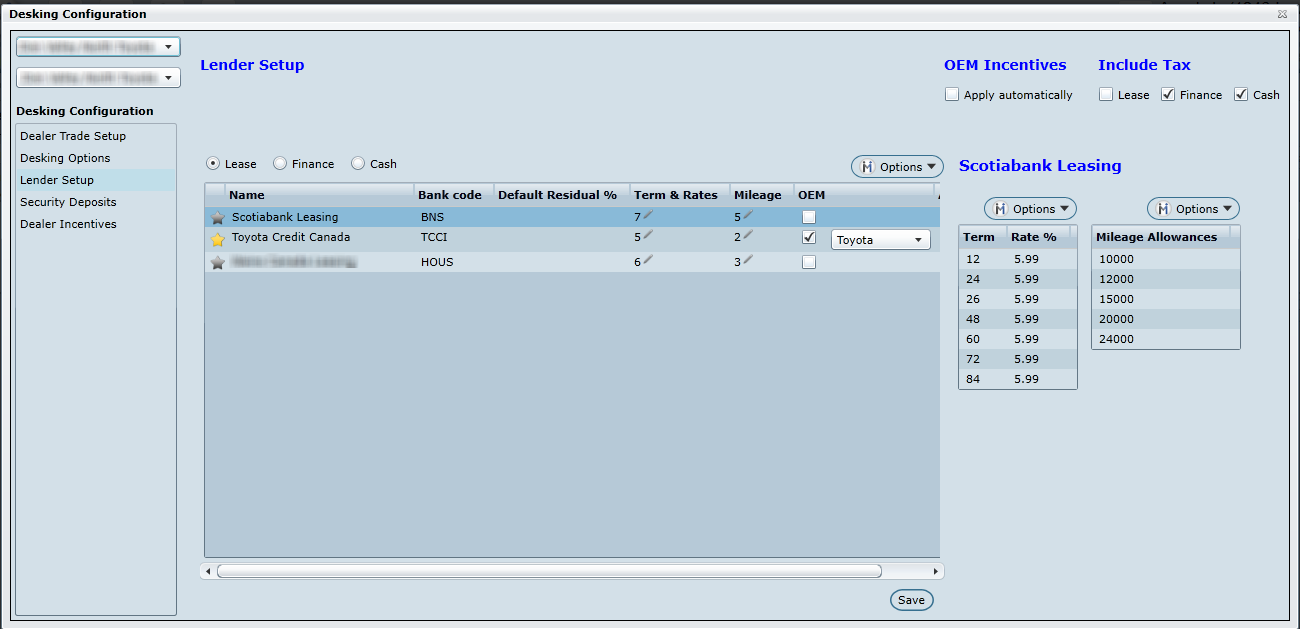Click the star icon in the HOUS row
The width and height of the screenshot is (1300, 629).
click(217, 263)
